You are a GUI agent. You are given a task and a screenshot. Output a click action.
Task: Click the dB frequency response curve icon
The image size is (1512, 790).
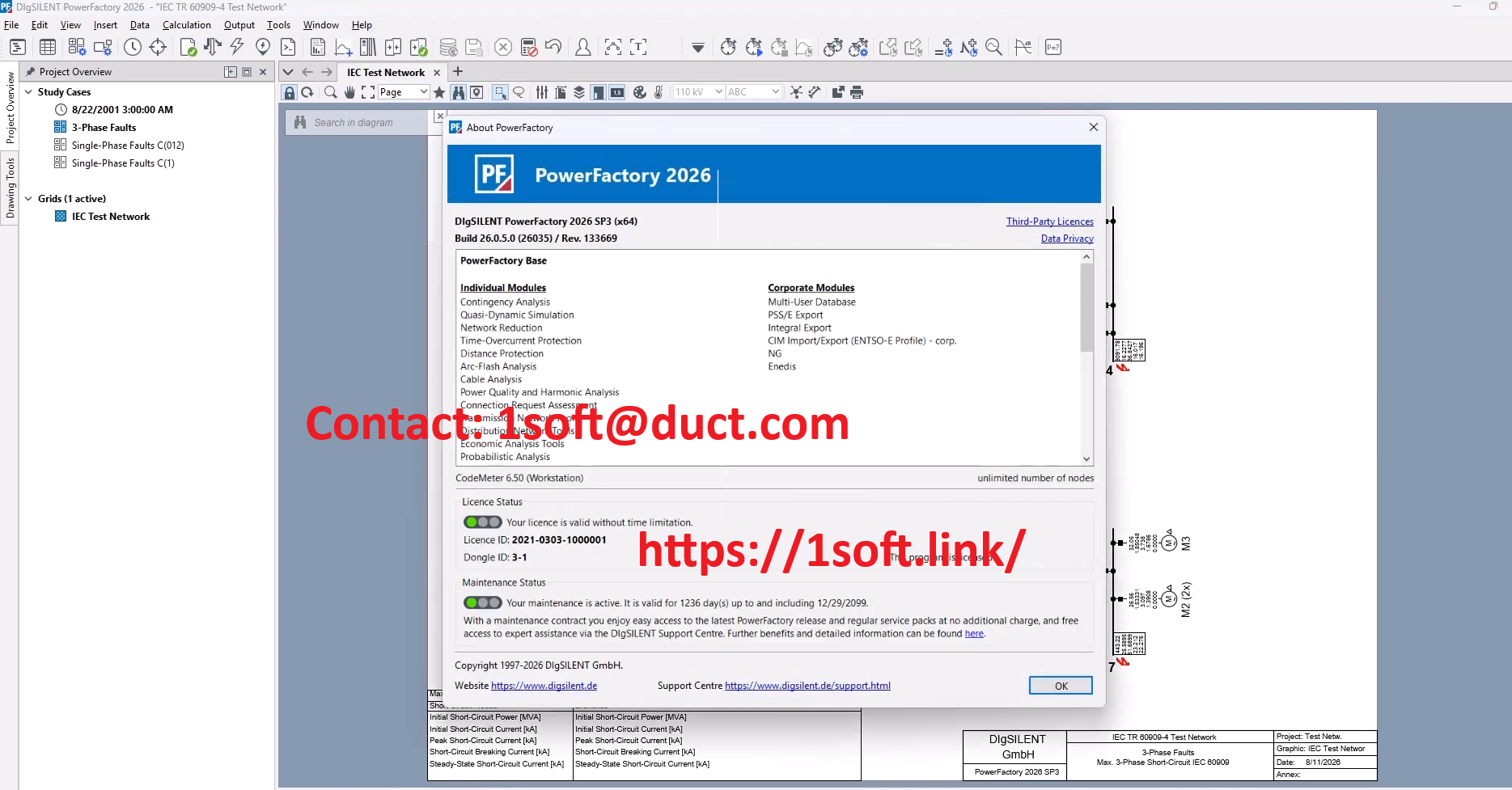pos(1023,47)
